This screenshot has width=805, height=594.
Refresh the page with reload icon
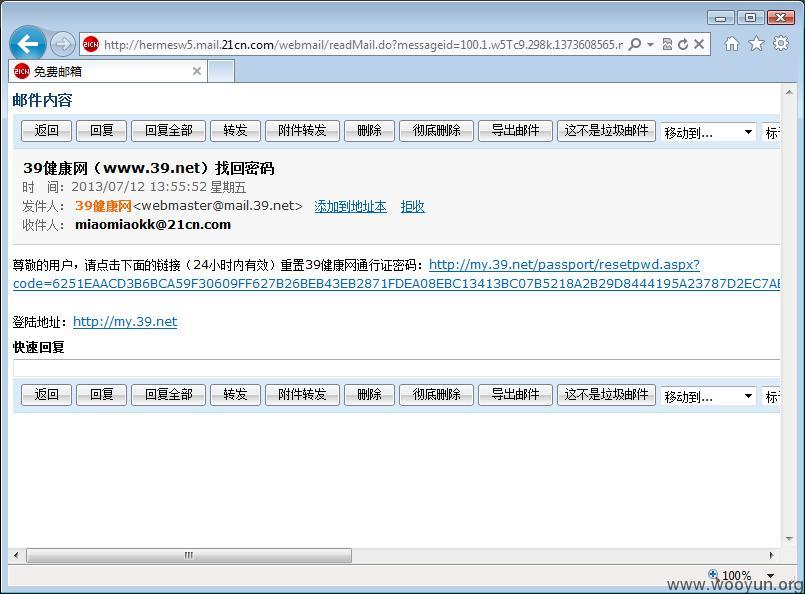tap(683, 45)
